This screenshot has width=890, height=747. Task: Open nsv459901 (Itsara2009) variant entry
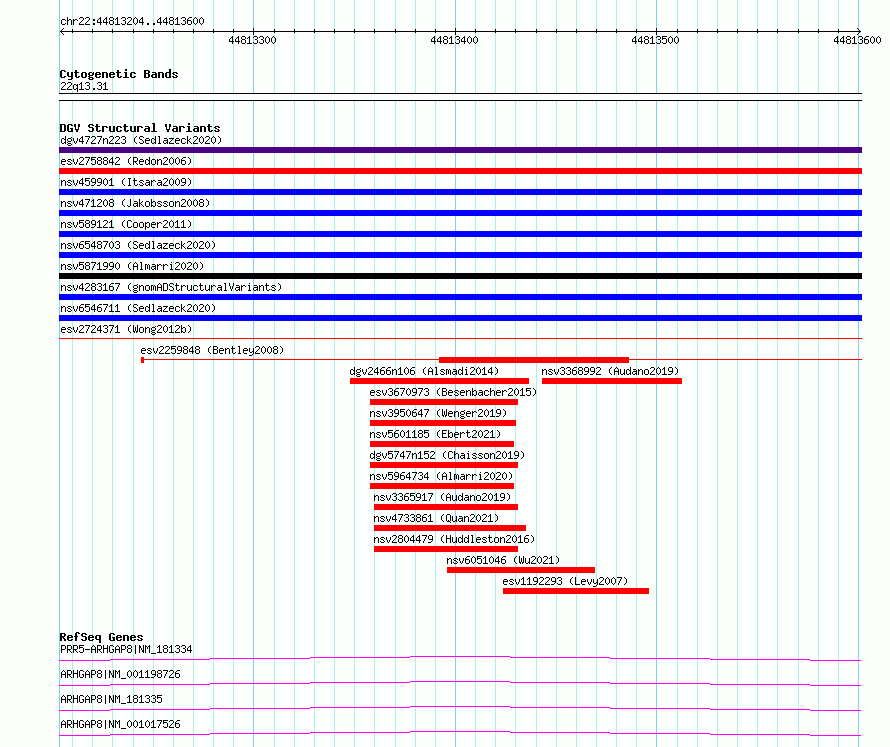click(x=126, y=182)
